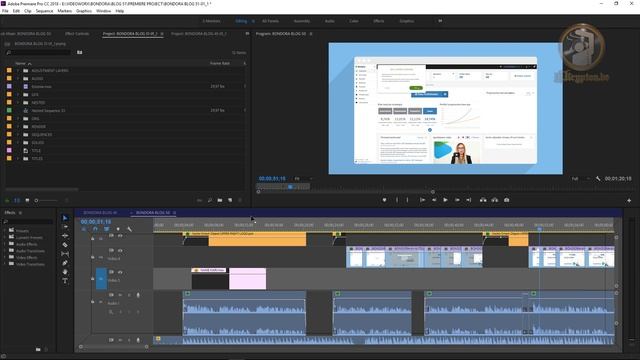Select the Ripple Edit tool

(65, 236)
